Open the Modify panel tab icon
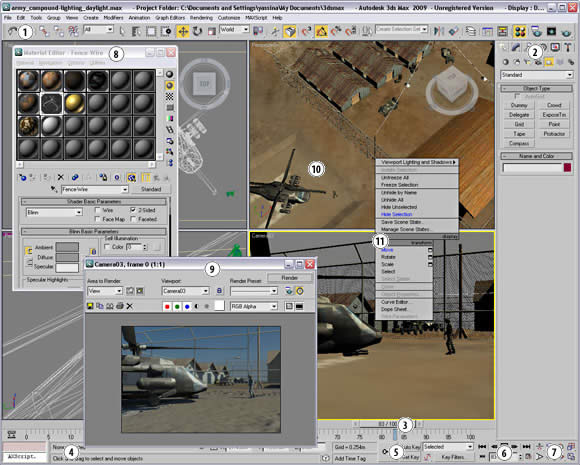This screenshot has width=580, height=465. coord(516,47)
